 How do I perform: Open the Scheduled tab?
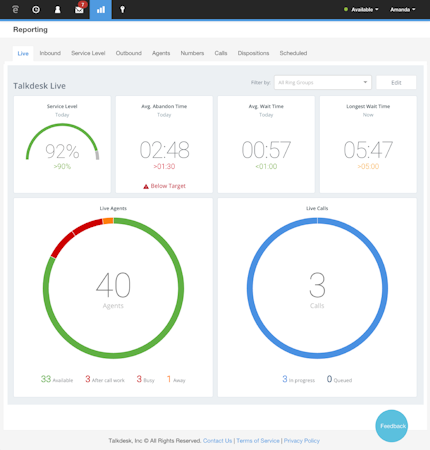point(293,53)
